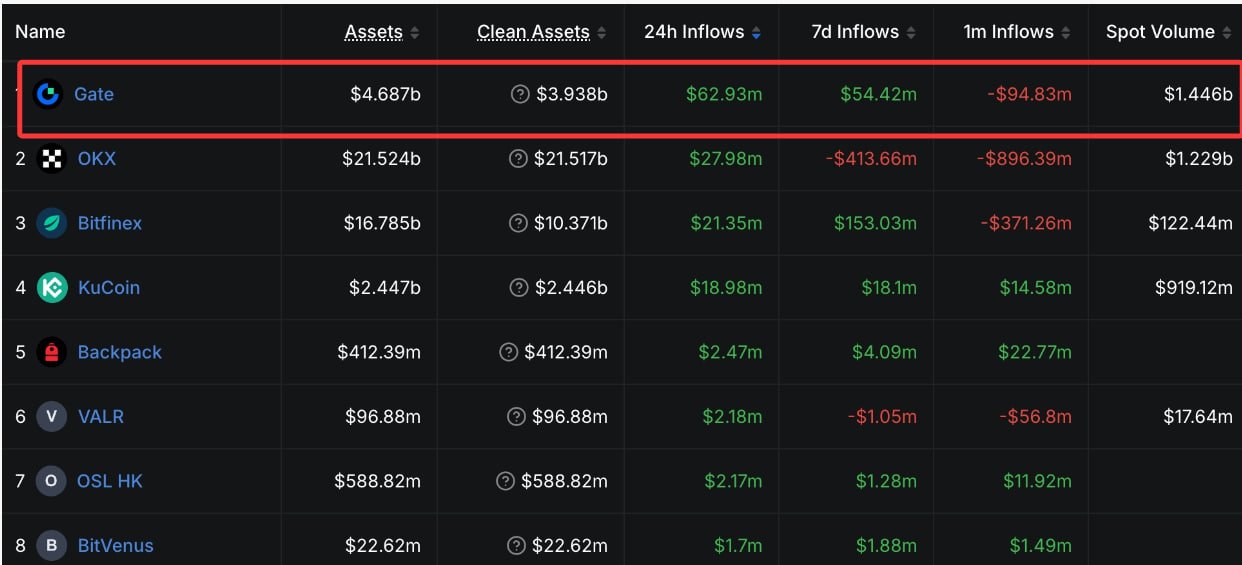Click the OSL HK avatar icon

click(51, 481)
